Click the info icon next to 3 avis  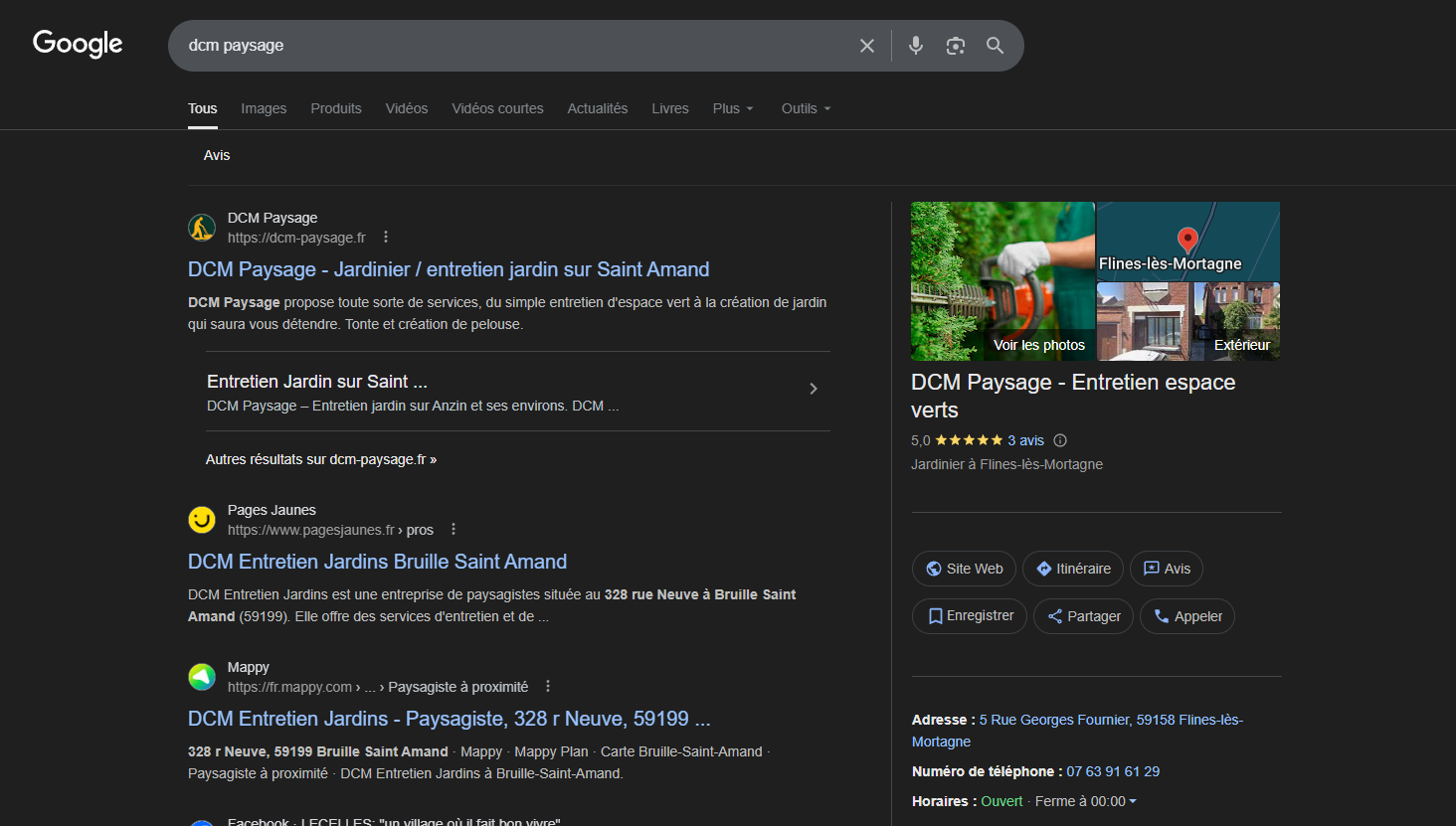1060,440
